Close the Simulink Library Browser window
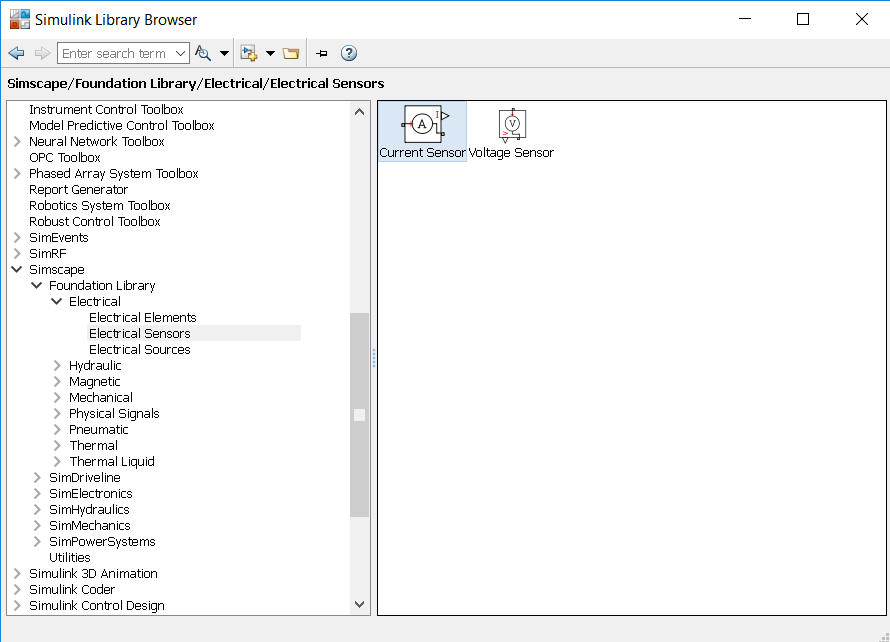The width and height of the screenshot is (890, 642). (x=862, y=19)
